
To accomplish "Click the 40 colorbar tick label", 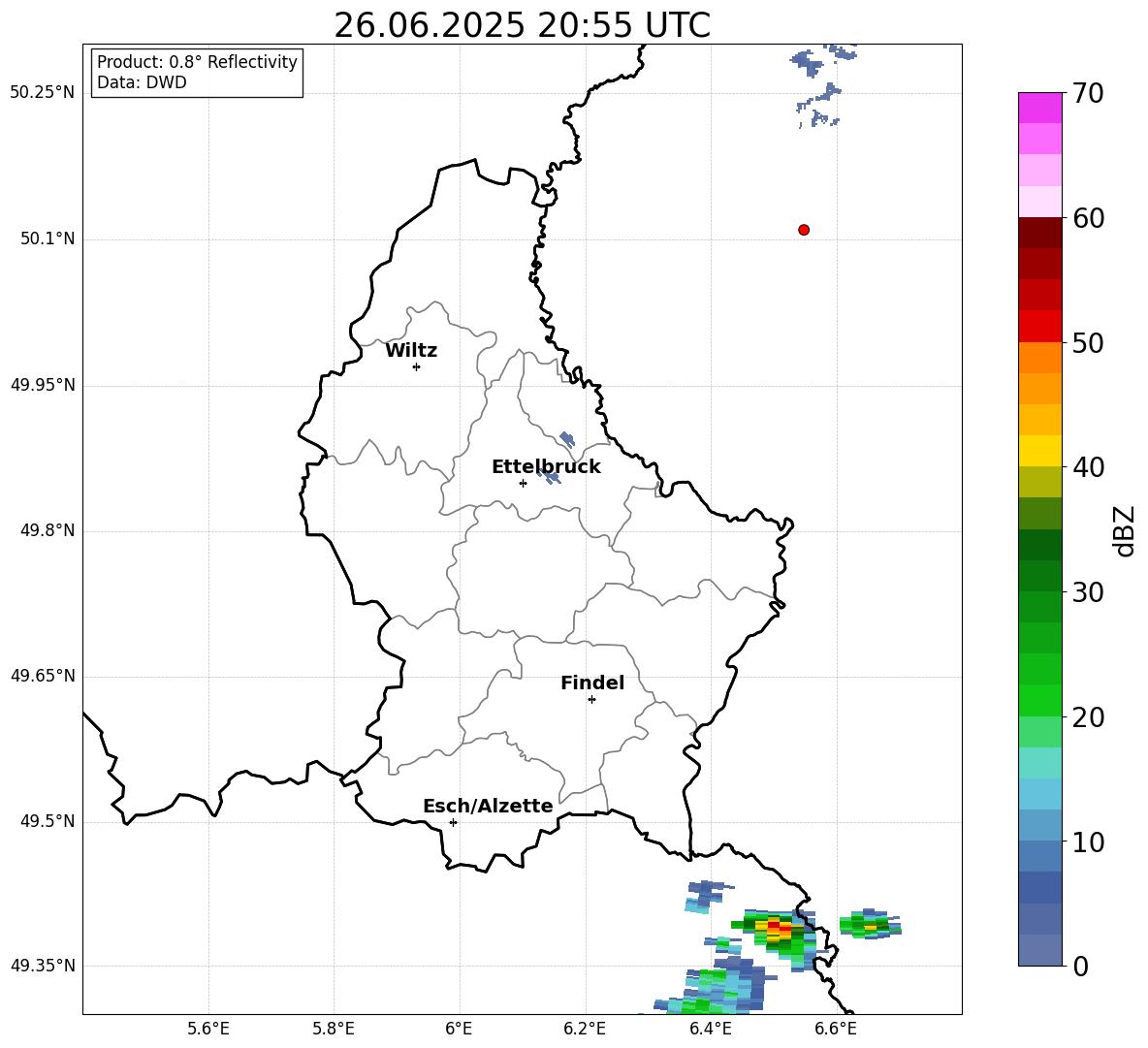I will (1088, 467).
